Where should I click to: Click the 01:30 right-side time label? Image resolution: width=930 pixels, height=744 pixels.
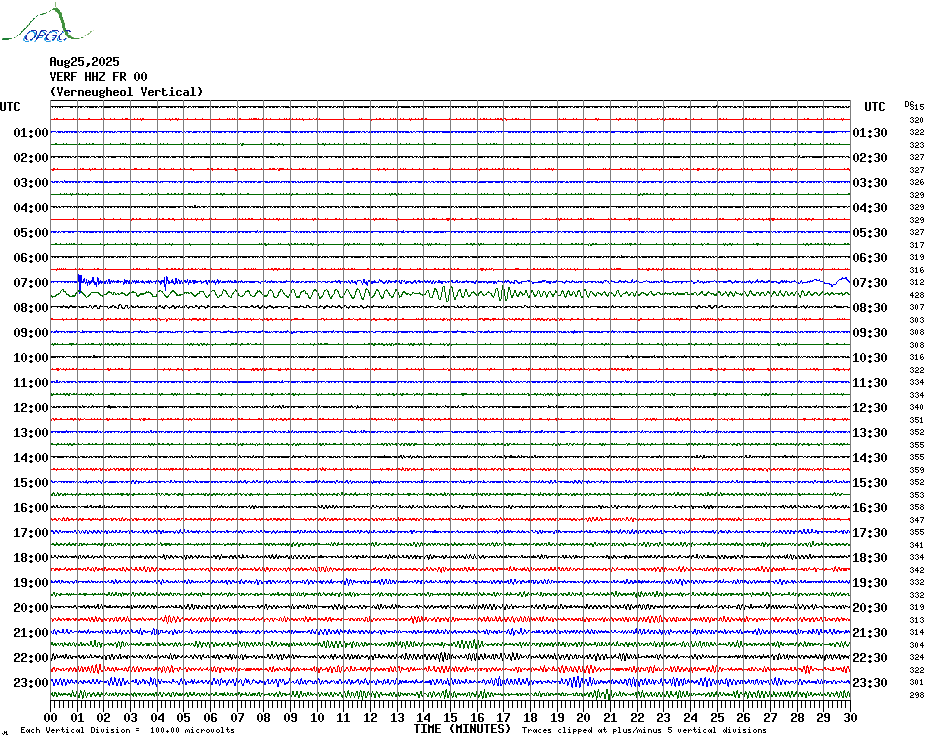click(x=870, y=132)
